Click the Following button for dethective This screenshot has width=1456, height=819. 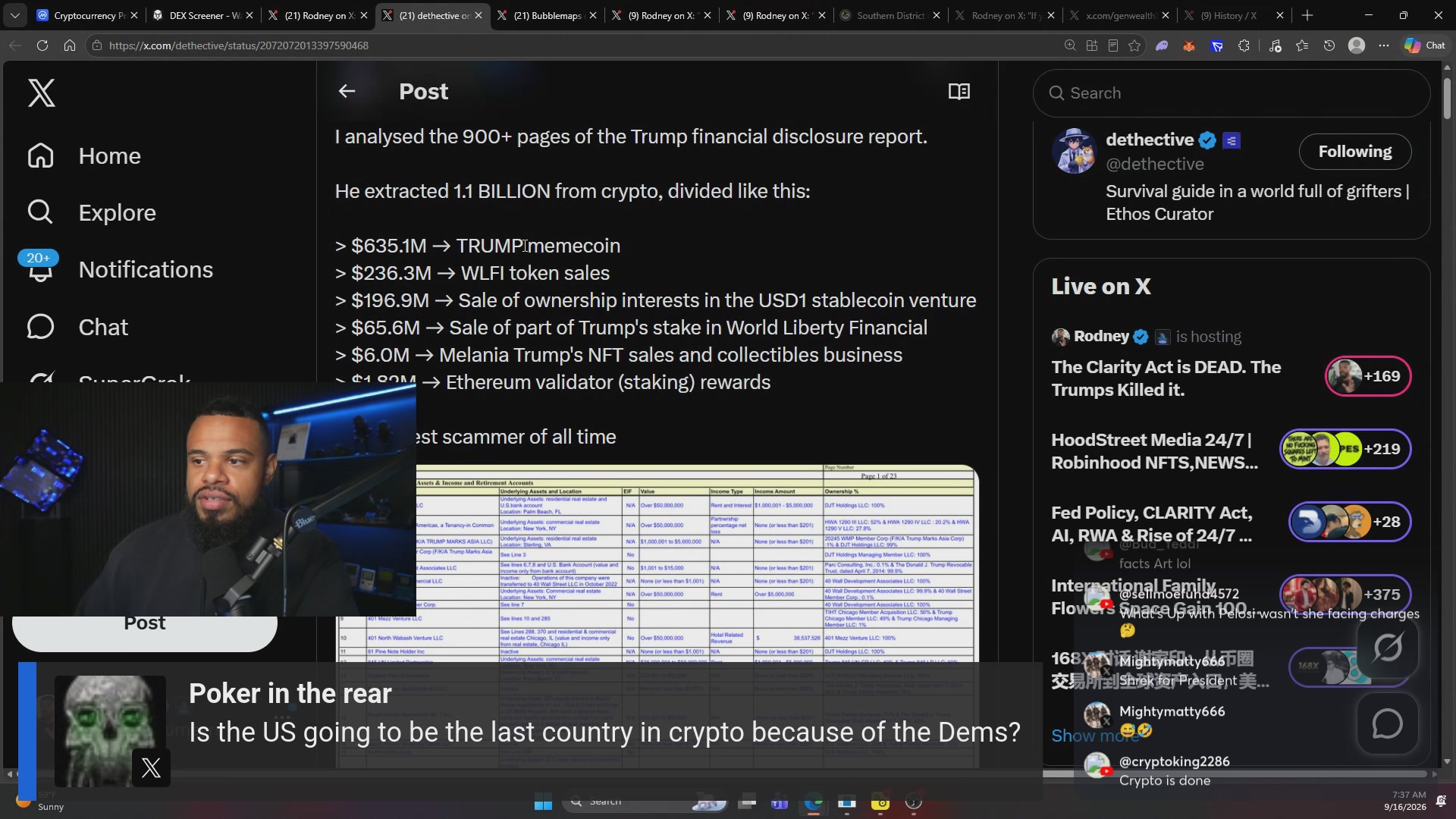point(1354,152)
